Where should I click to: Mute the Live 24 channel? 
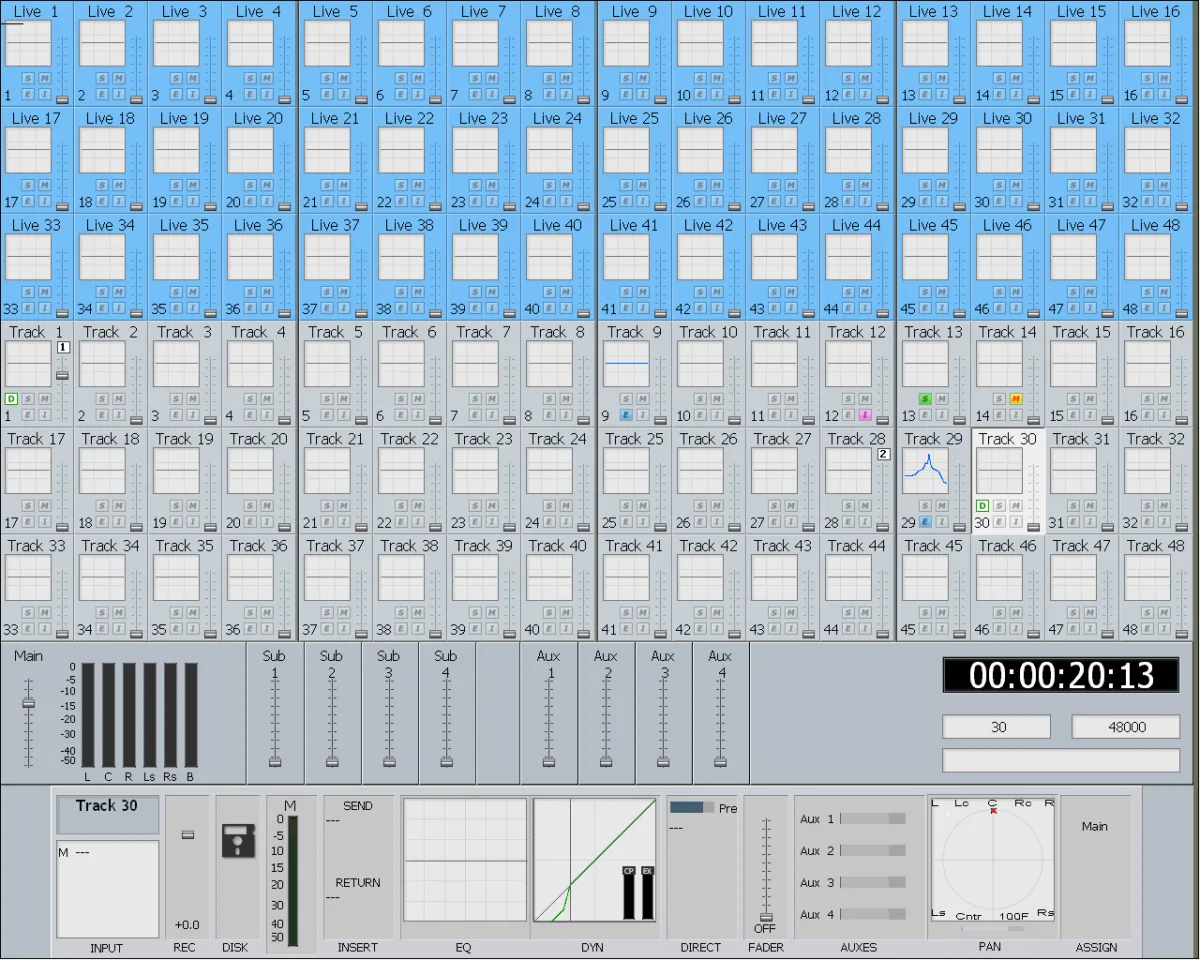(x=566, y=185)
